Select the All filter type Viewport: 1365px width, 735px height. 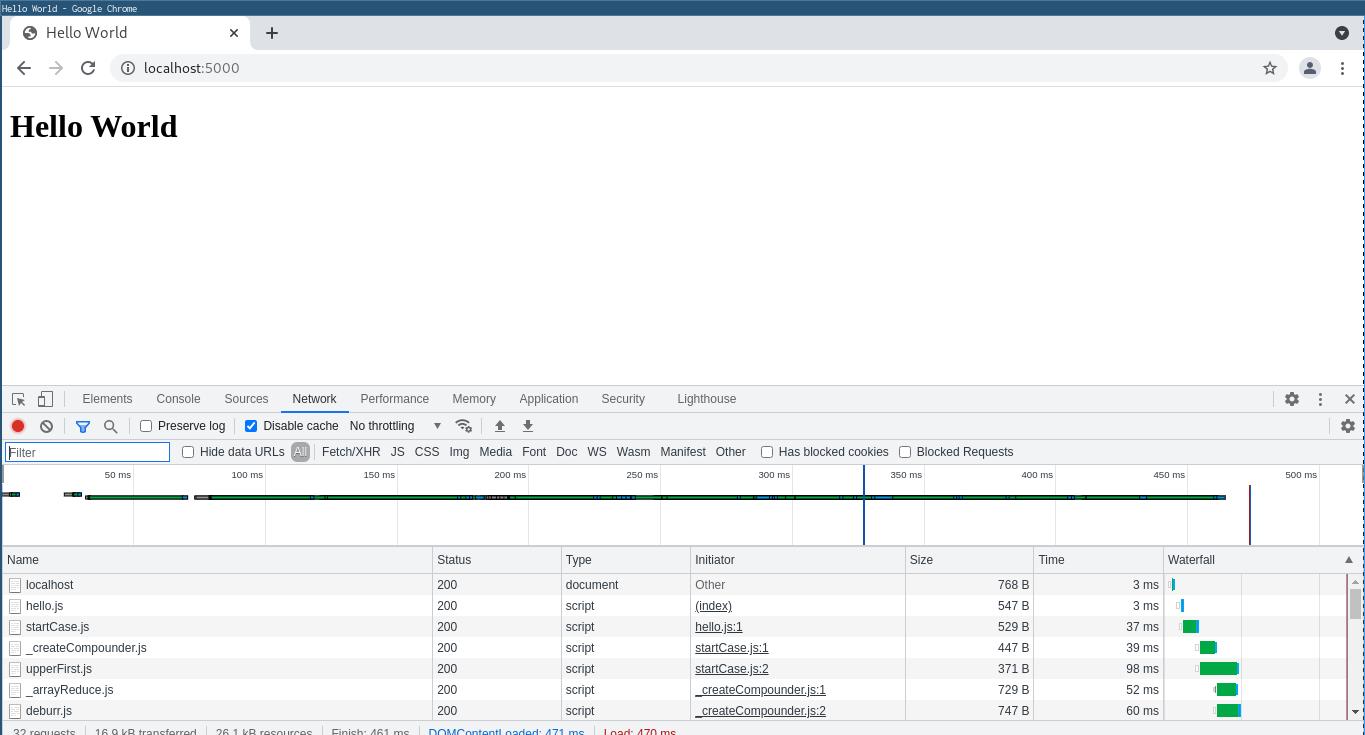300,452
